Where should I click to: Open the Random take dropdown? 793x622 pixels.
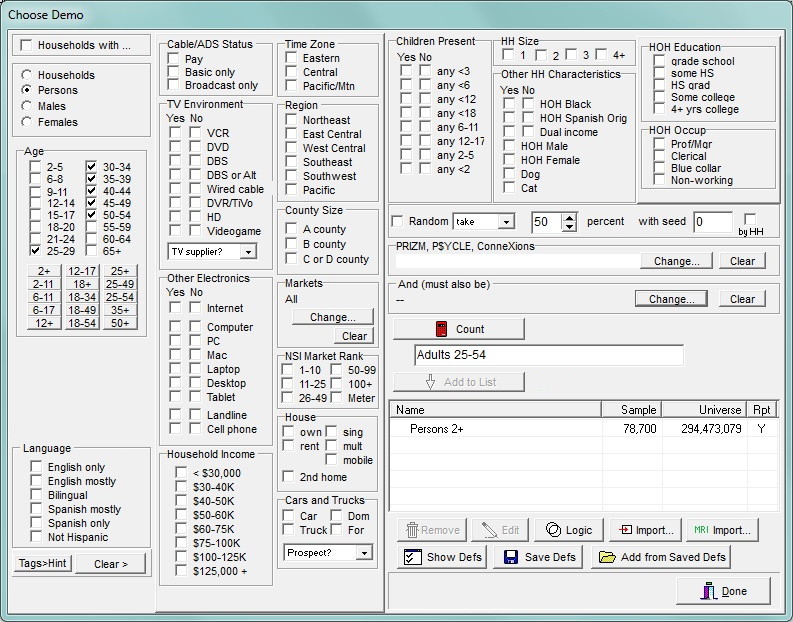click(x=506, y=221)
